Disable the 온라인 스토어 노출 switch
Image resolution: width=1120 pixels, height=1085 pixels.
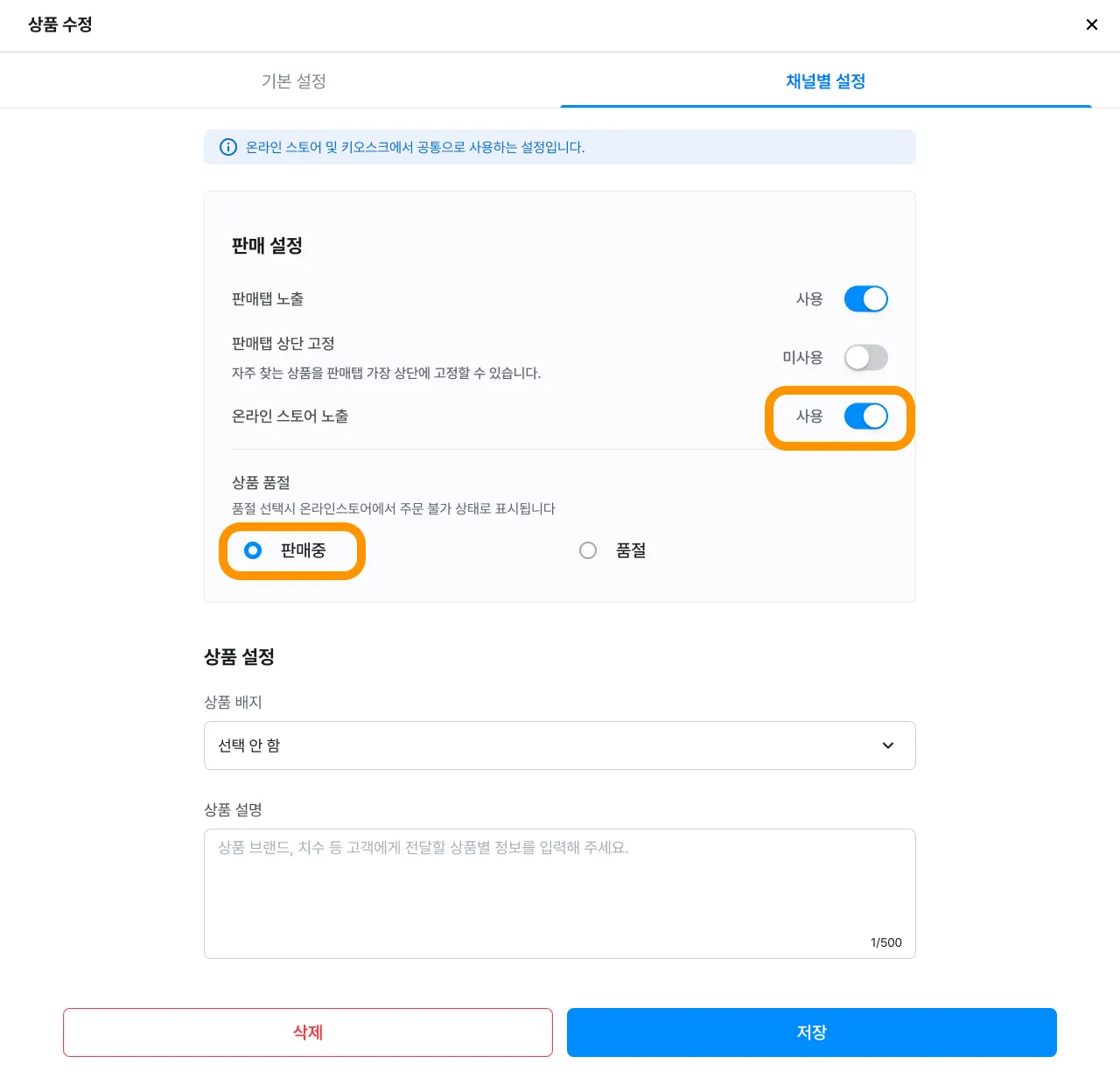click(866, 416)
